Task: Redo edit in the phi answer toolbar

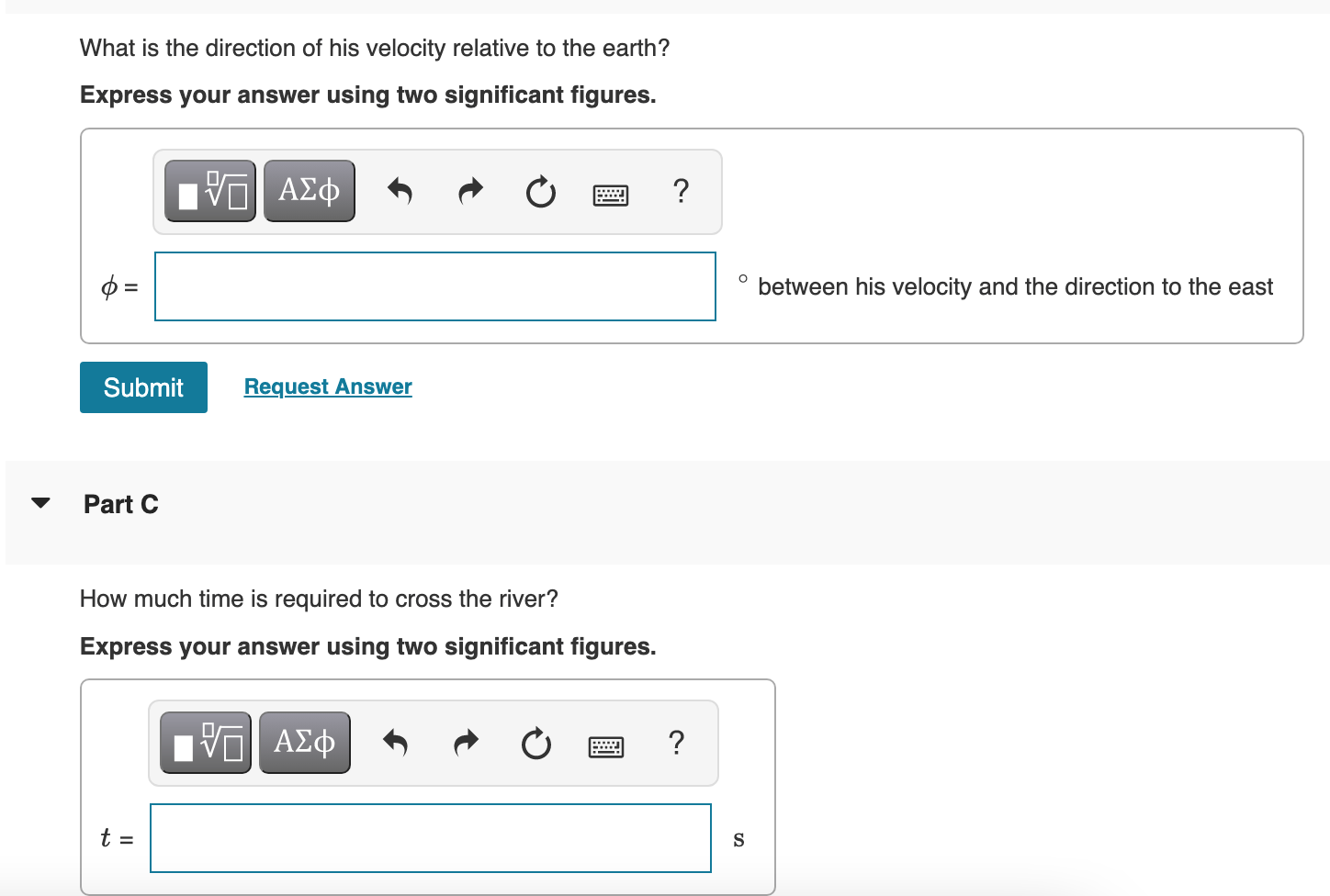Action: tap(470, 191)
